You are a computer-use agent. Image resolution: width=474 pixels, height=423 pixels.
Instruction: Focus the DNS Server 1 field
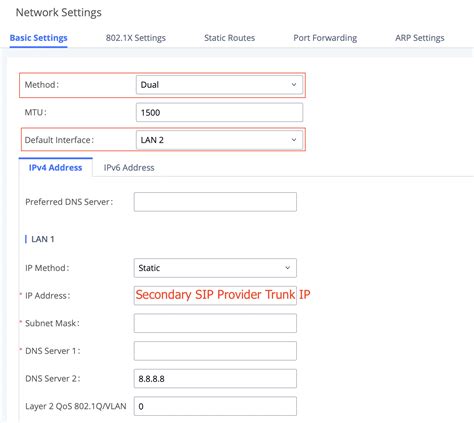pyautogui.click(x=215, y=351)
